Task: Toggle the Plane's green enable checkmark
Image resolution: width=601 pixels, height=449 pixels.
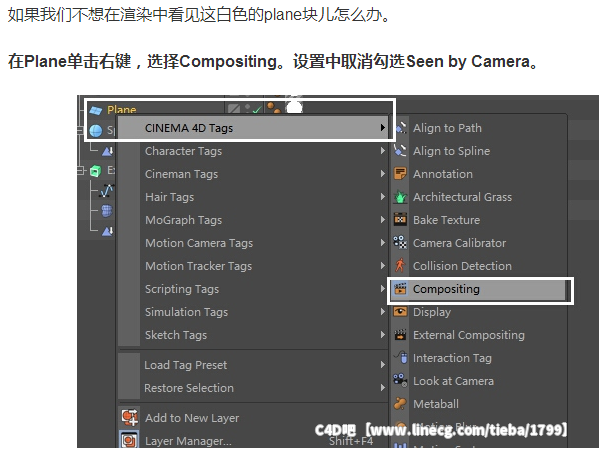Action: click(x=258, y=110)
